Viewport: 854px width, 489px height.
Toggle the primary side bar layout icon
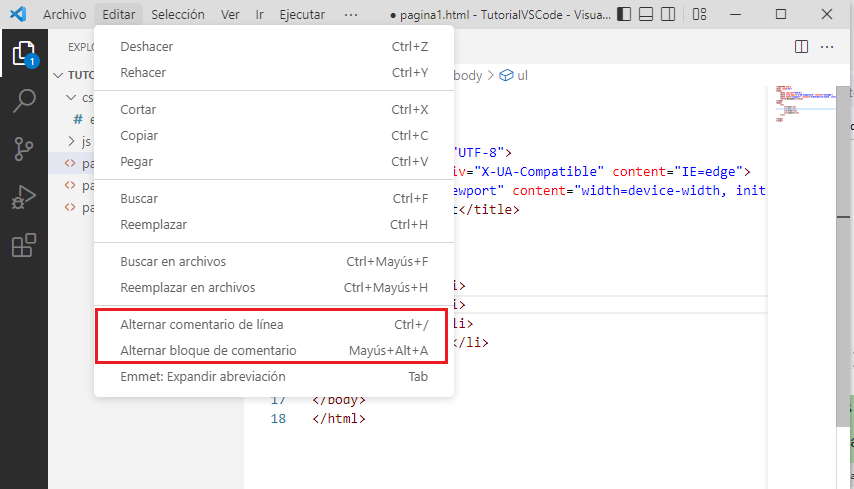[624, 14]
